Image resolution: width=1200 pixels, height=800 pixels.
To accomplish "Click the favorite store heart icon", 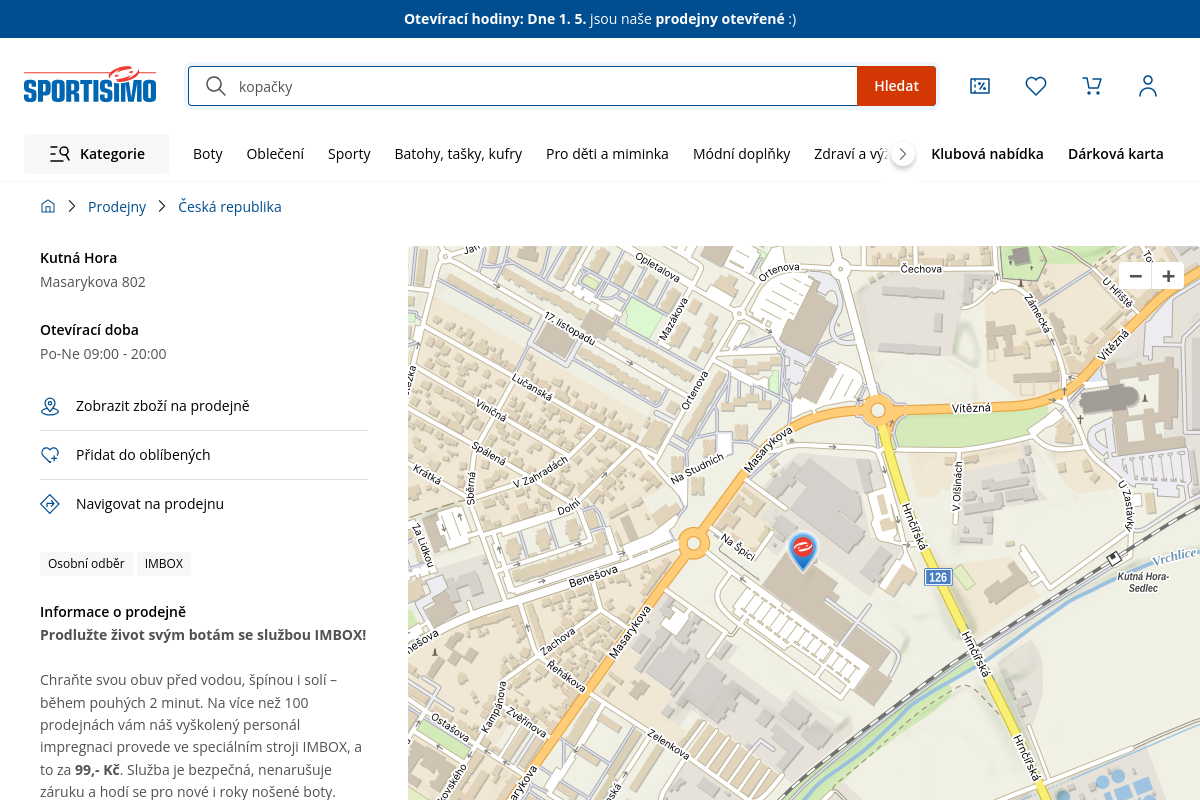I will [50, 455].
